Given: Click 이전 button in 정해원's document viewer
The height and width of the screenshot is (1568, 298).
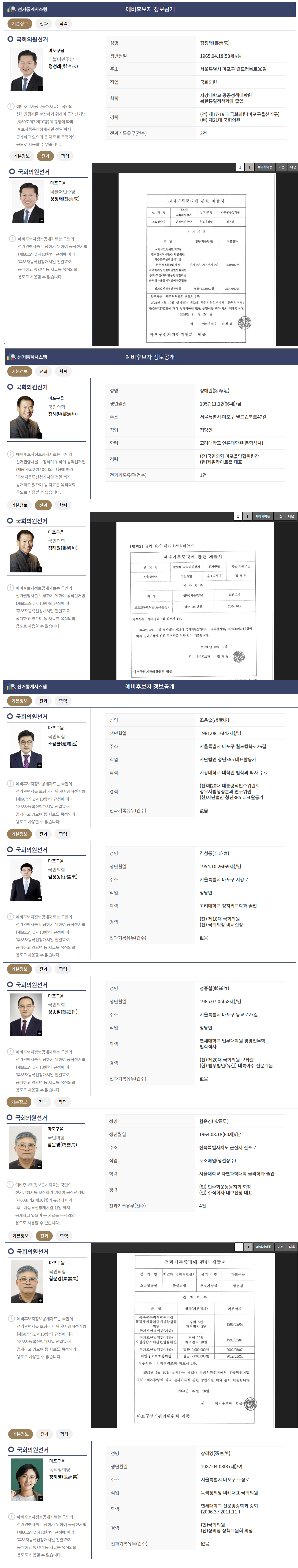Looking at the screenshot, I should pyautogui.click(x=279, y=516).
